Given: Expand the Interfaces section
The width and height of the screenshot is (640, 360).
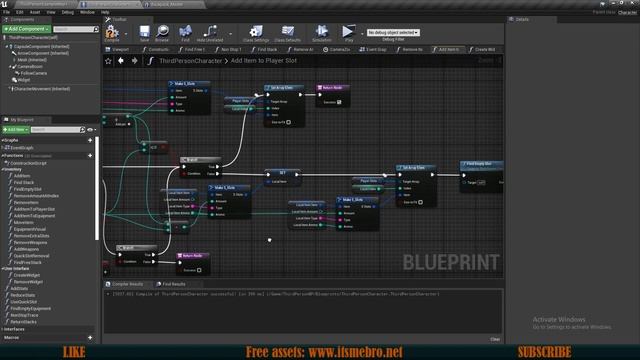Looking at the screenshot, I should [2, 329].
